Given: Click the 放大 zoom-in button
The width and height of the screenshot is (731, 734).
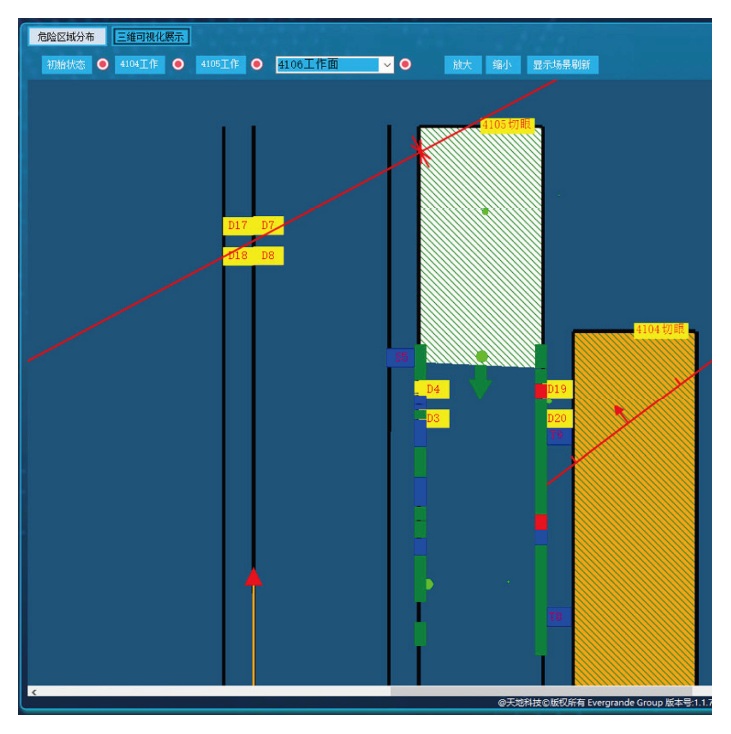Looking at the screenshot, I should coord(461,65).
